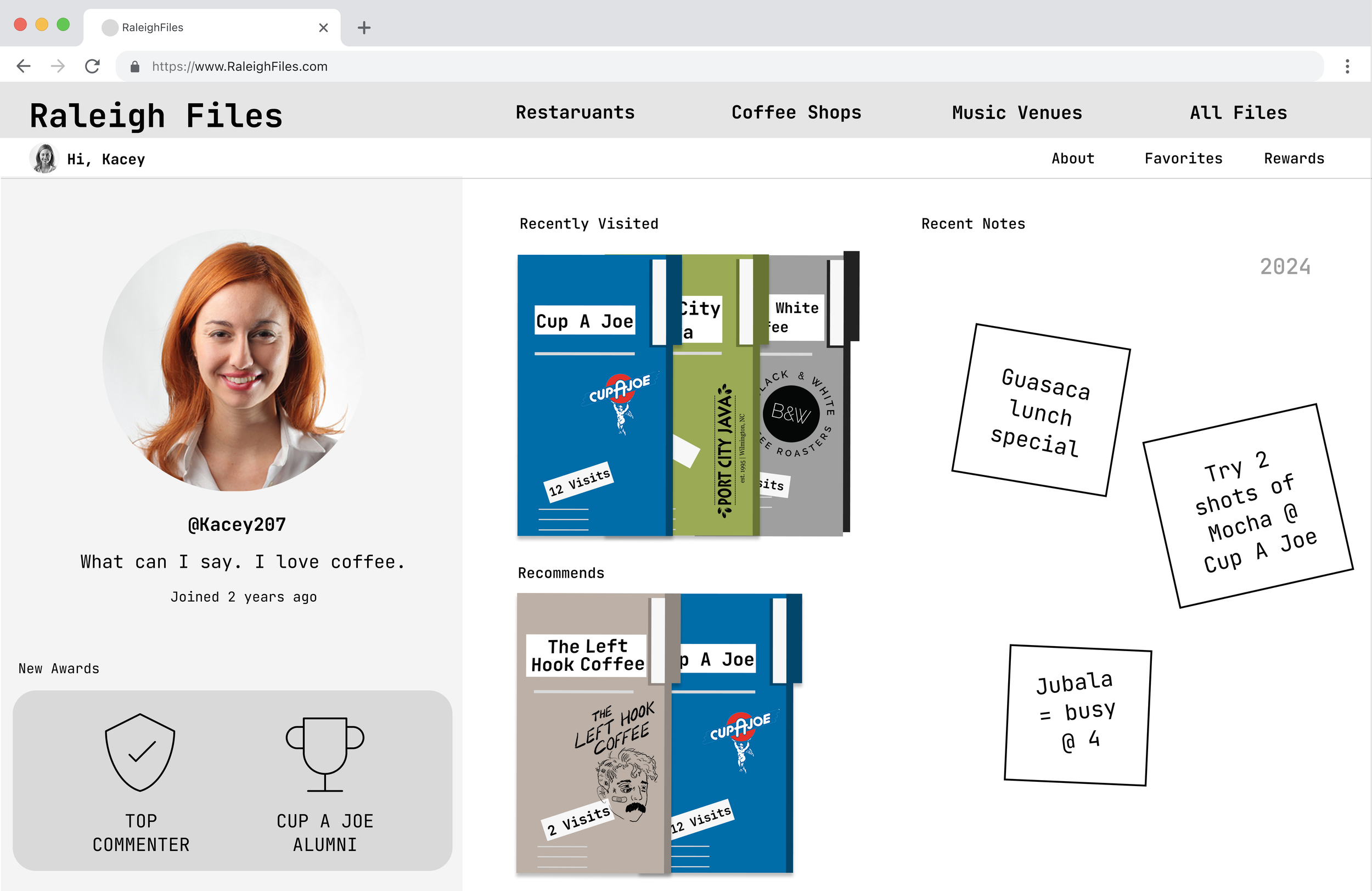Screen dimensions: 1372x891
Task: Open the browser three-dot menu
Action: point(1347,66)
